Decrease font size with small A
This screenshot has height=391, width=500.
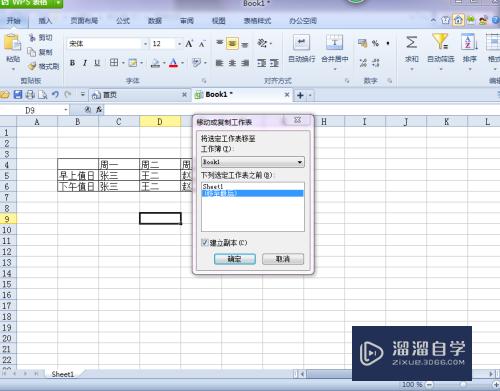(202, 44)
